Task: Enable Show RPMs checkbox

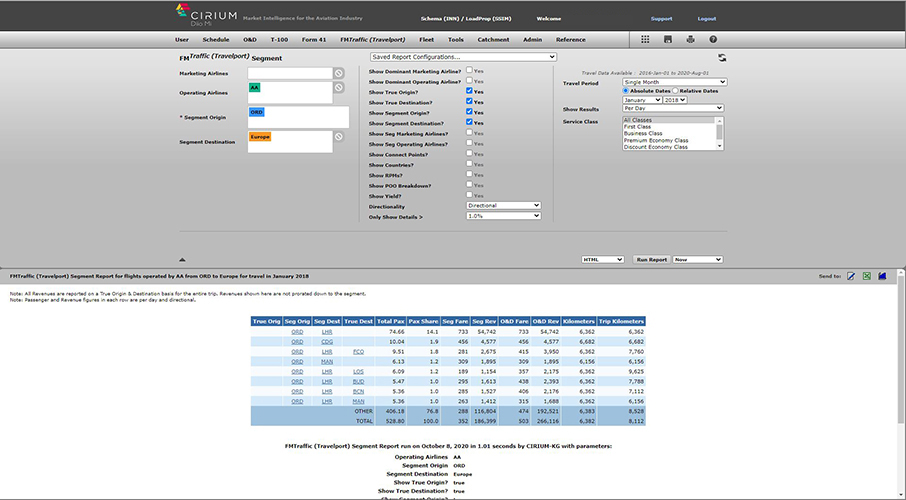Action: pyautogui.click(x=469, y=174)
